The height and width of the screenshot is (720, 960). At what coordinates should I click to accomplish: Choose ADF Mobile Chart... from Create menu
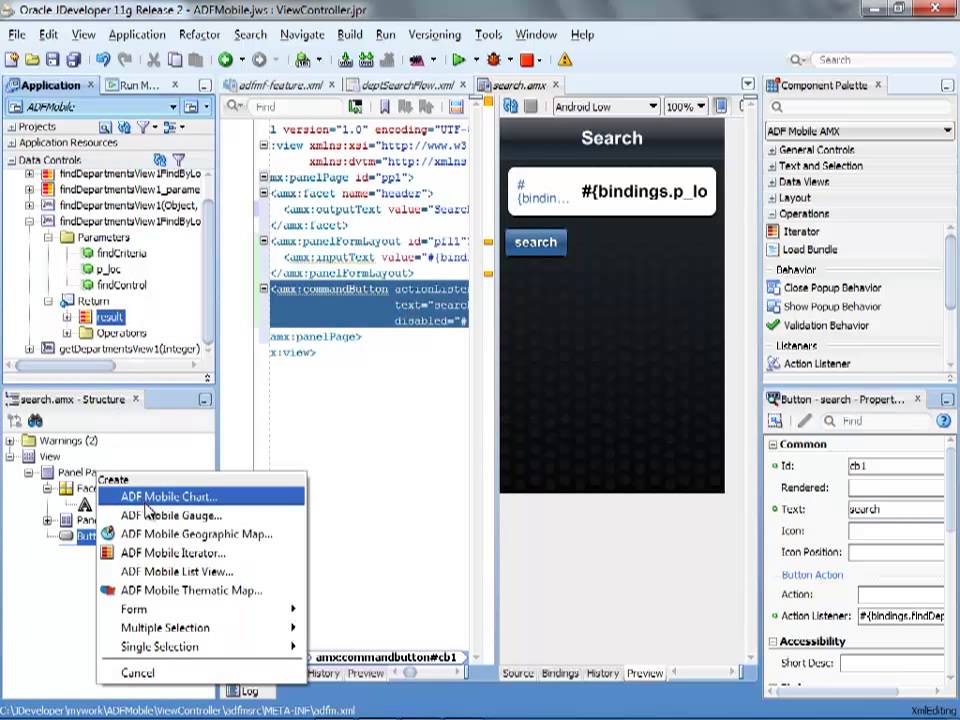click(201, 497)
